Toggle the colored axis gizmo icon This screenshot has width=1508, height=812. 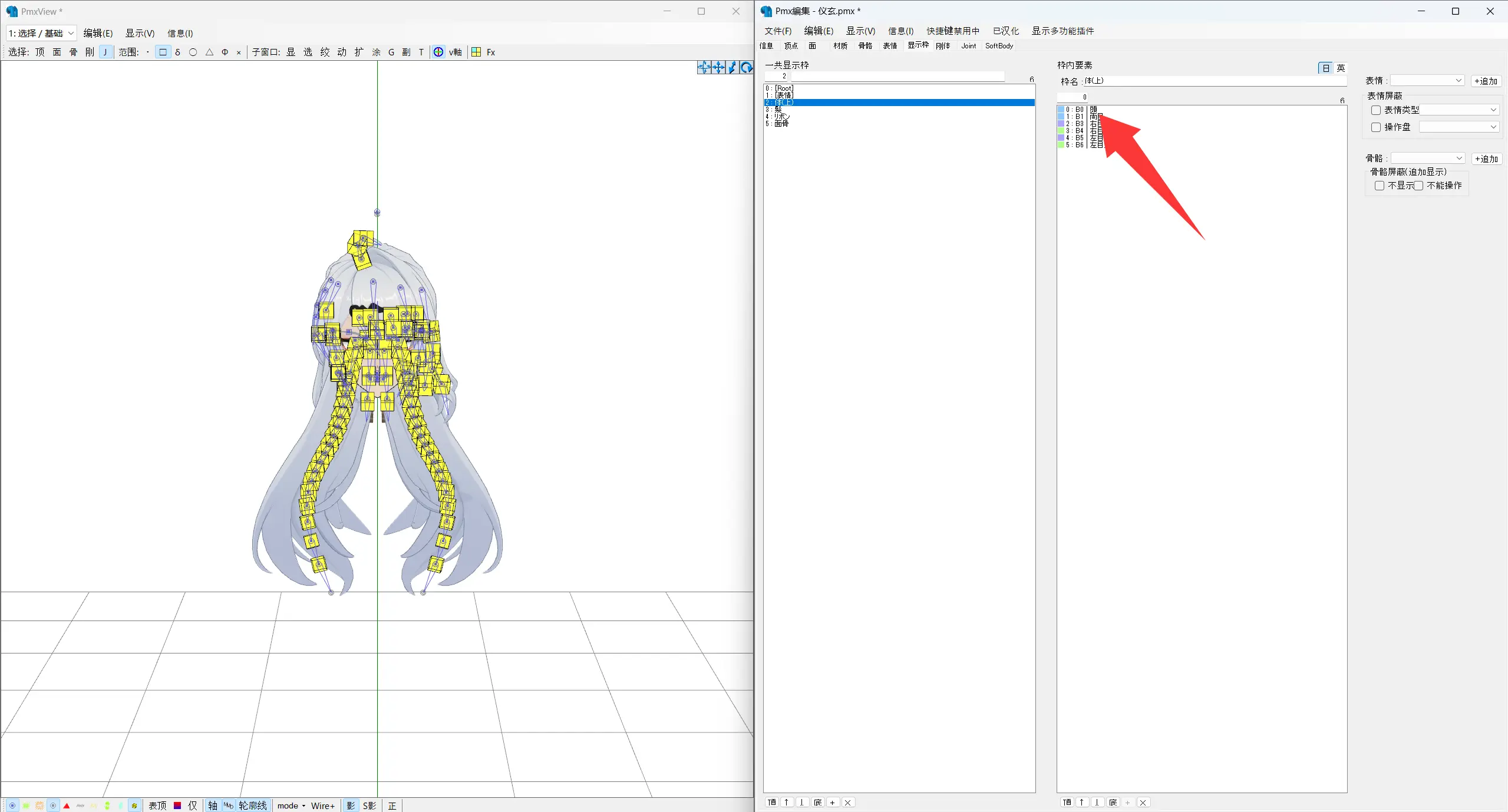pos(438,52)
